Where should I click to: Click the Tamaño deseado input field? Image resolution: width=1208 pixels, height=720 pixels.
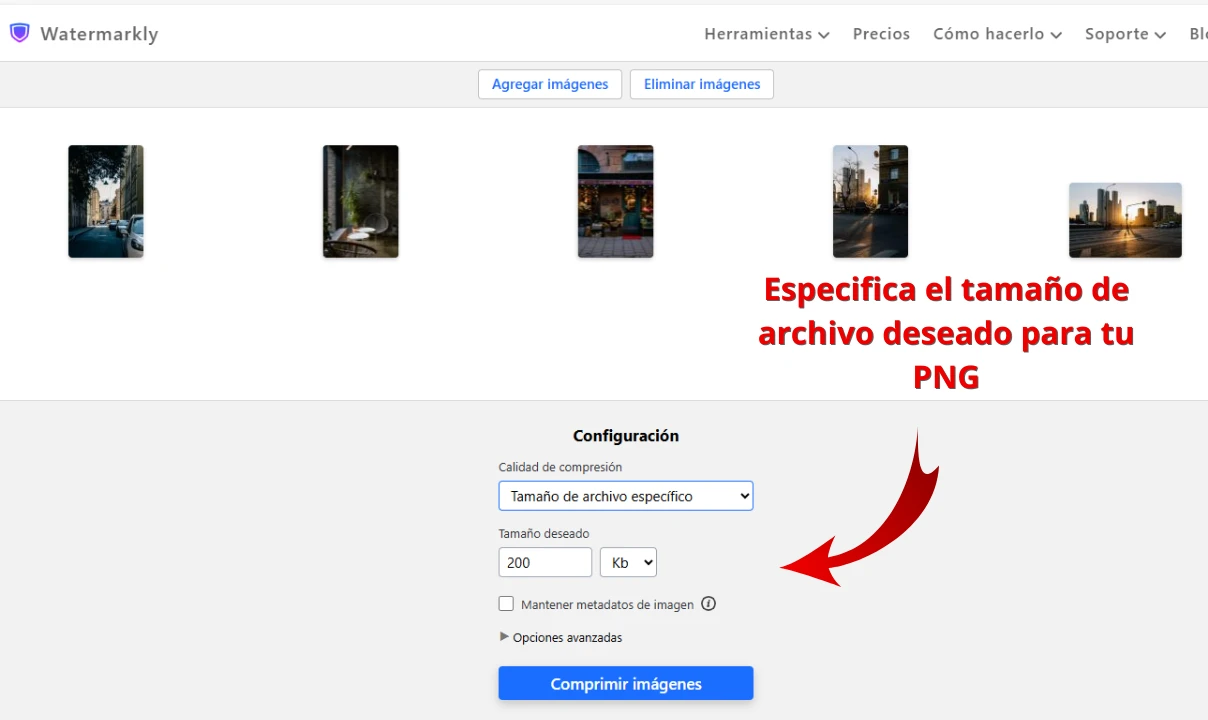point(545,562)
